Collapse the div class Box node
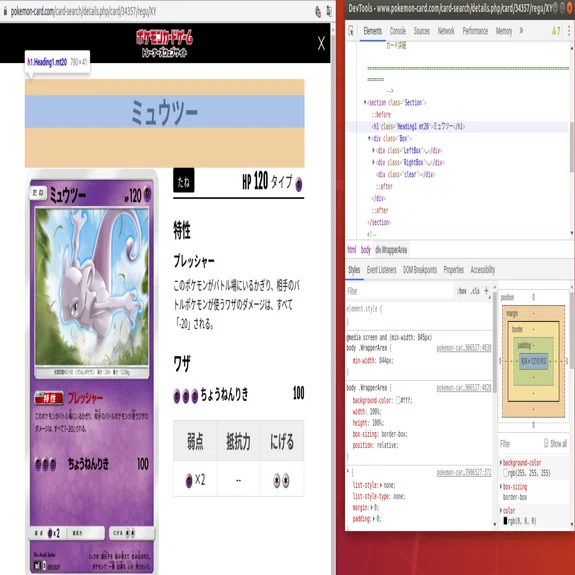575x575 pixels. pyautogui.click(x=369, y=139)
